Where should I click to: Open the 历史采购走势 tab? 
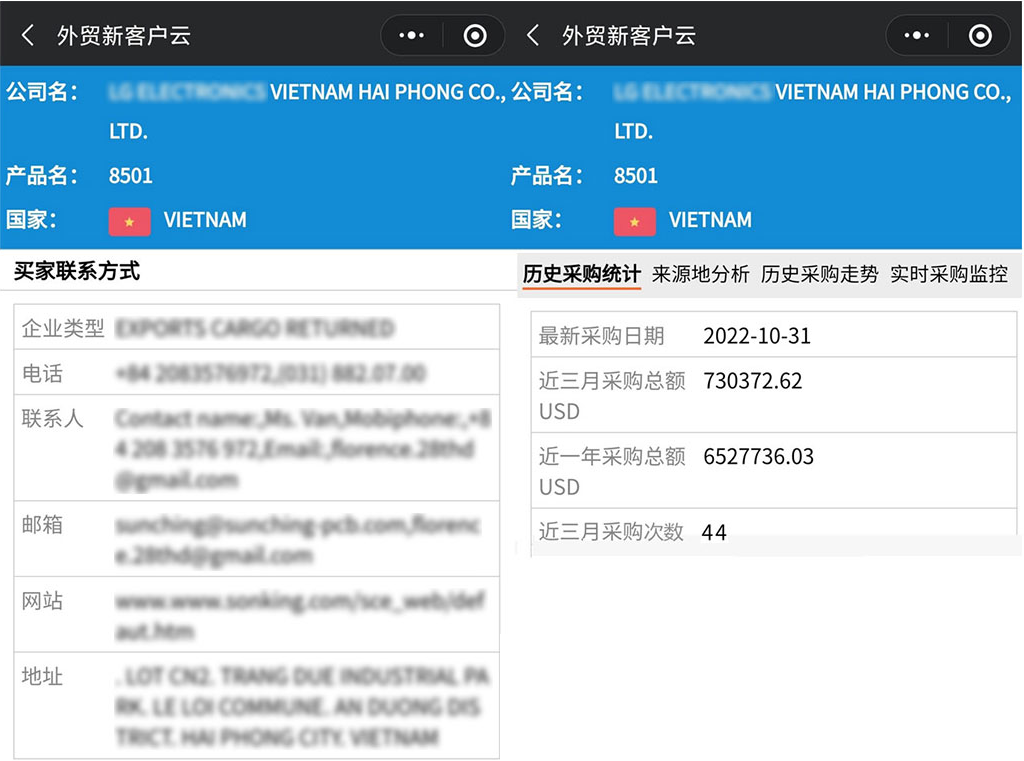click(x=820, y=274)
